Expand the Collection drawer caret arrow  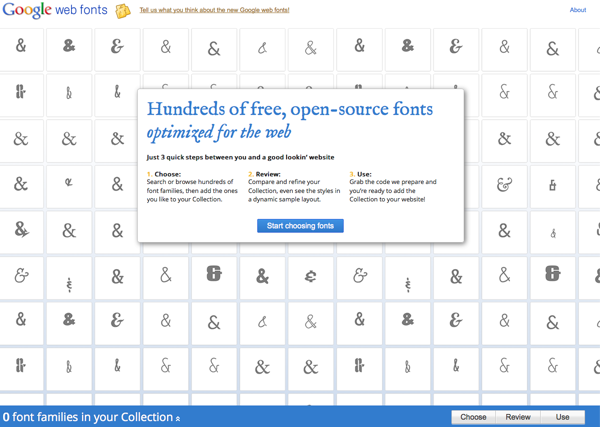[x=178, y=418]
